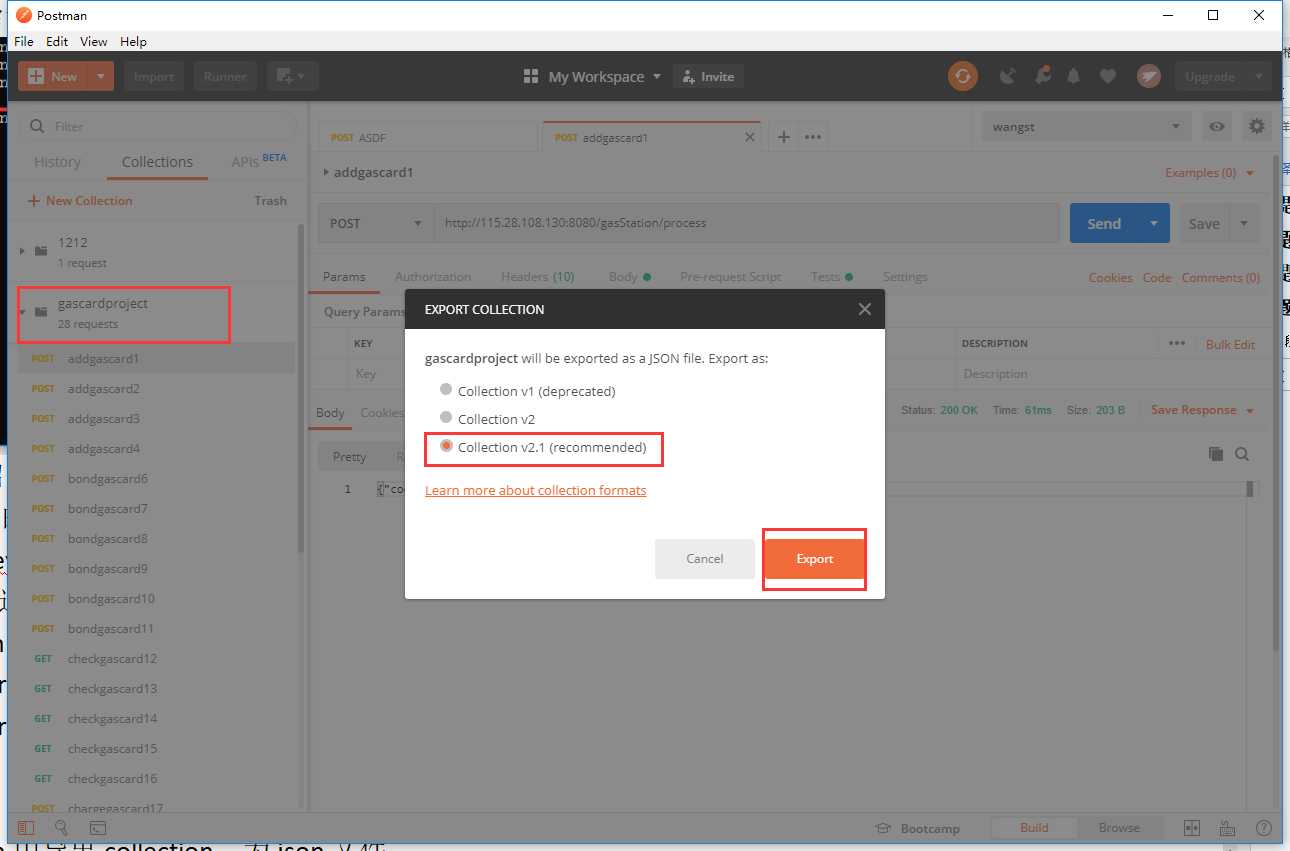This screenshot has height=851, width=1290.
Task: Click the Runner button
Action: click(225, 76)
